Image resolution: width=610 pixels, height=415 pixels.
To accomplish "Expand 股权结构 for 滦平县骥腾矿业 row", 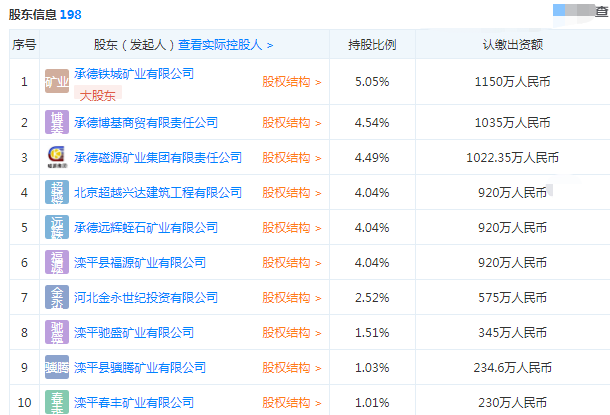I will pos(292,368).
